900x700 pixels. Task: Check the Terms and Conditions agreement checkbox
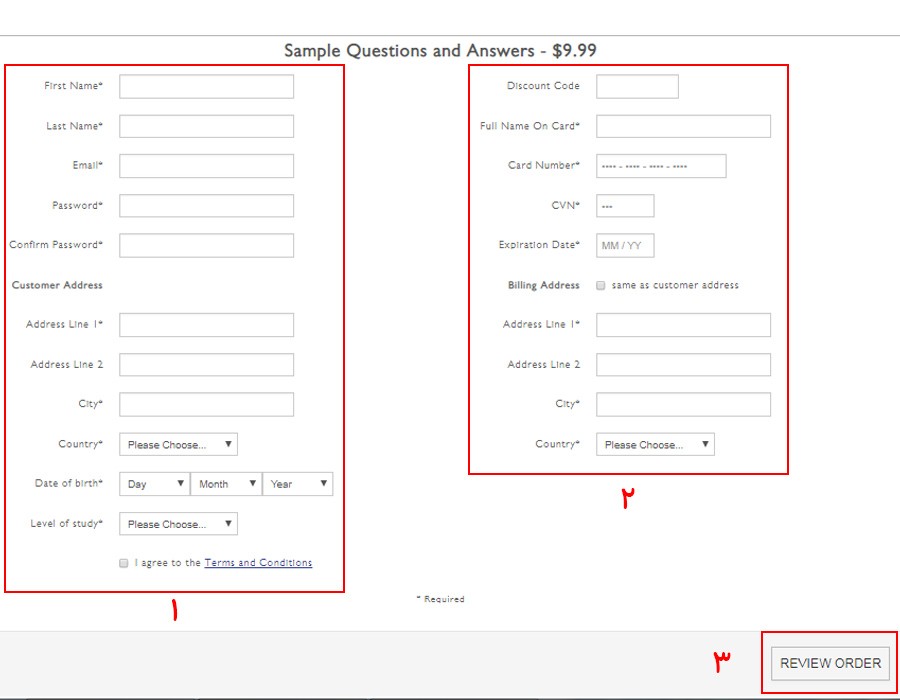pyautogui.click(x=124, y=563)
